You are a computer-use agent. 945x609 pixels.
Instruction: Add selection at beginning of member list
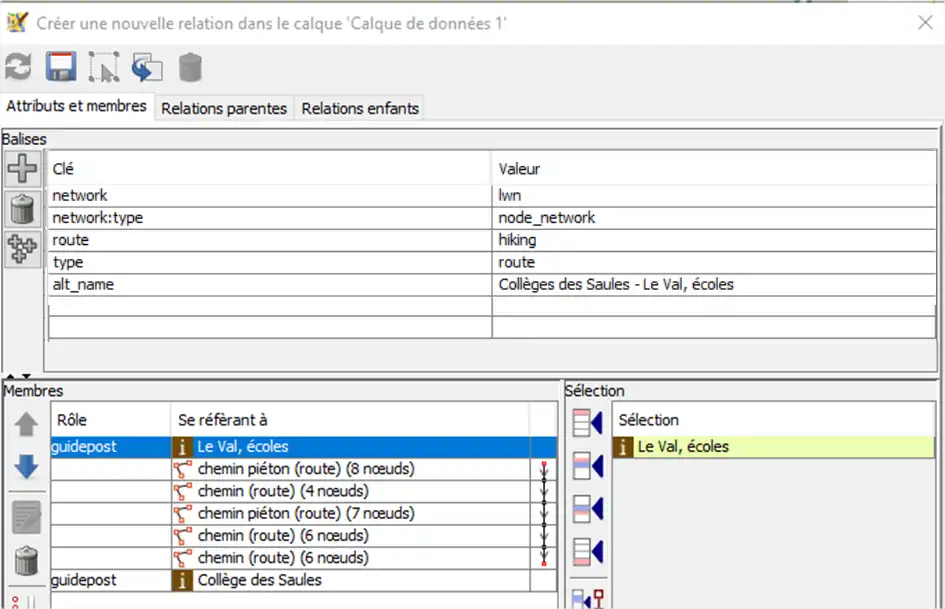coord(586,423)
